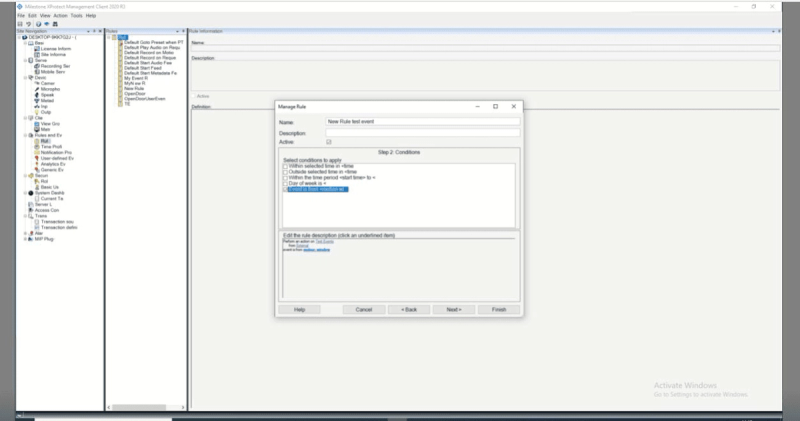Click the Help button in Manage Rule
The image size is (800, 421).
299,310
